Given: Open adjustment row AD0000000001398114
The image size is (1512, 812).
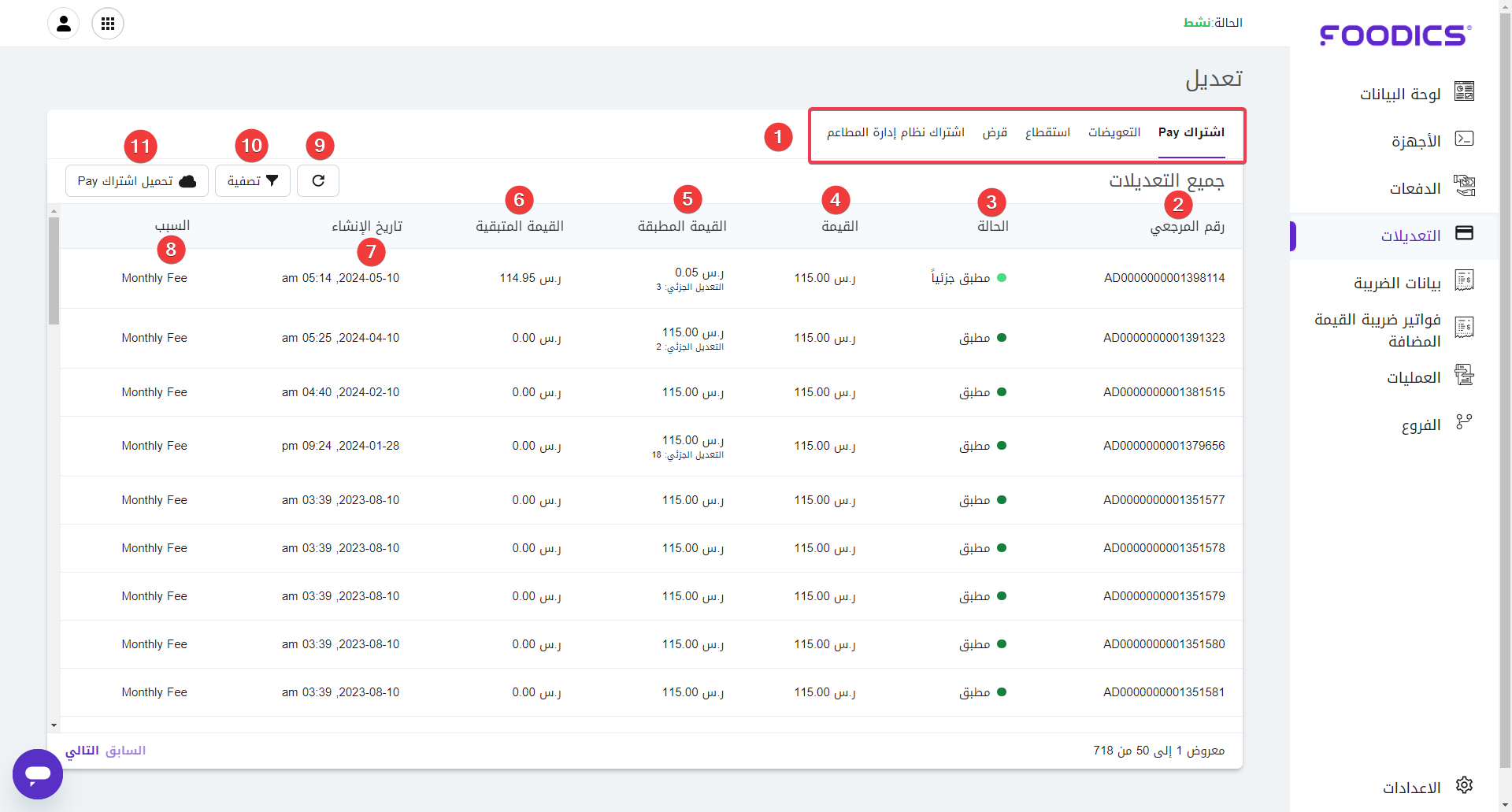Looking at the screenshot, I should tap(1164, 278).
